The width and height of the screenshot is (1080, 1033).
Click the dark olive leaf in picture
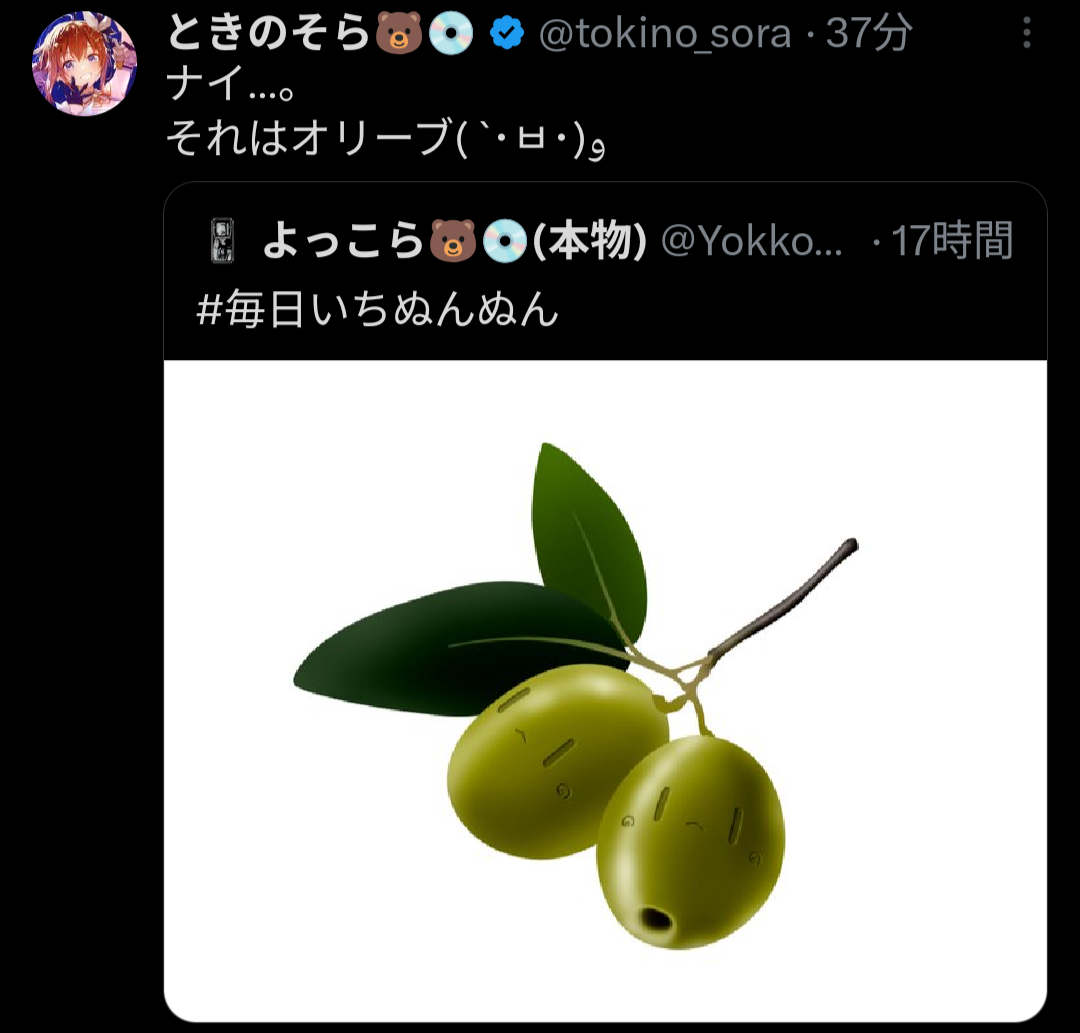point(441,647)
